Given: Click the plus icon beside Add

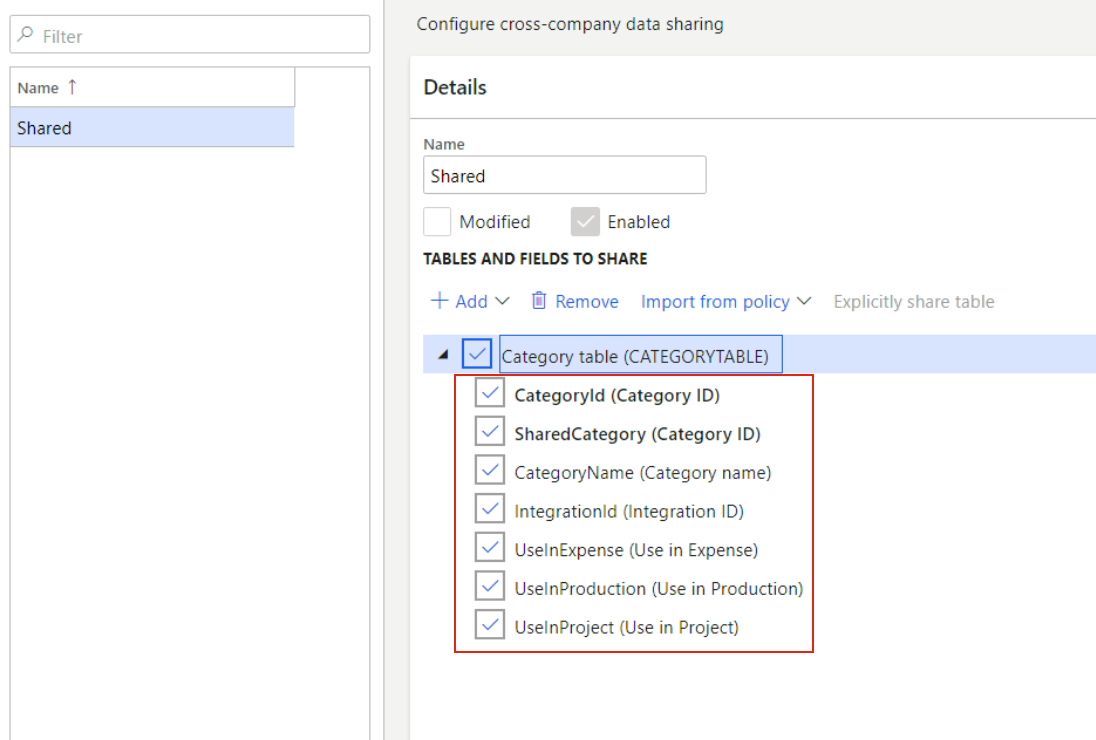Looking at the screenshot, I should 440,301.
